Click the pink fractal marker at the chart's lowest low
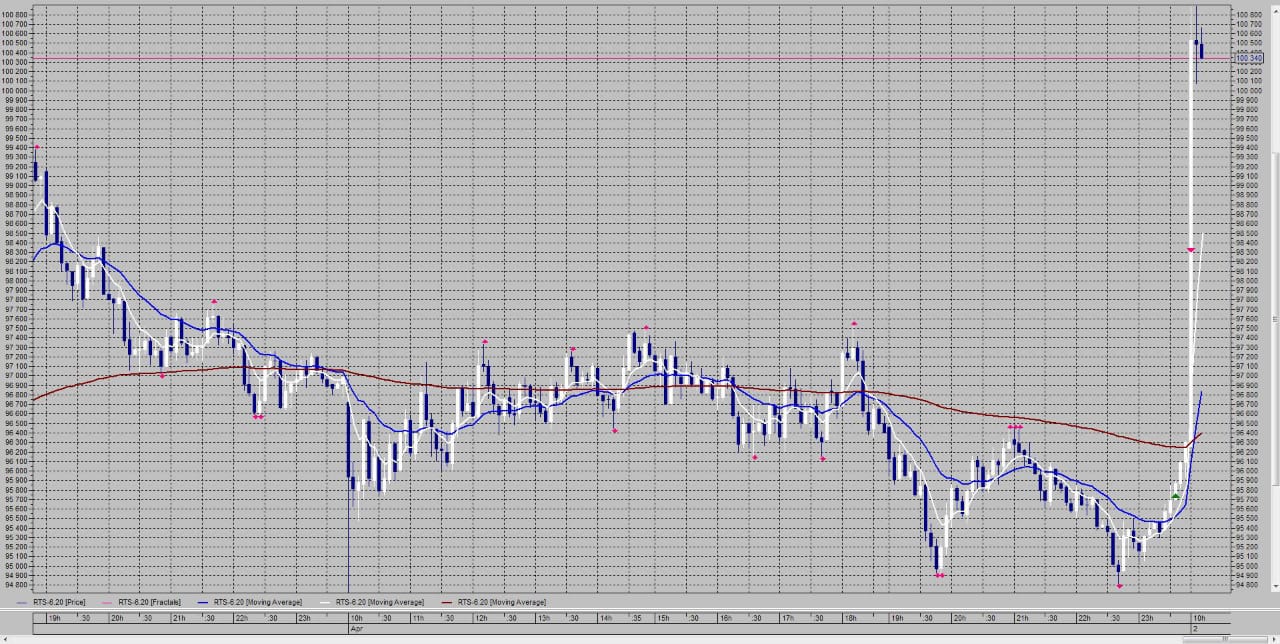 pos(1120,586)
